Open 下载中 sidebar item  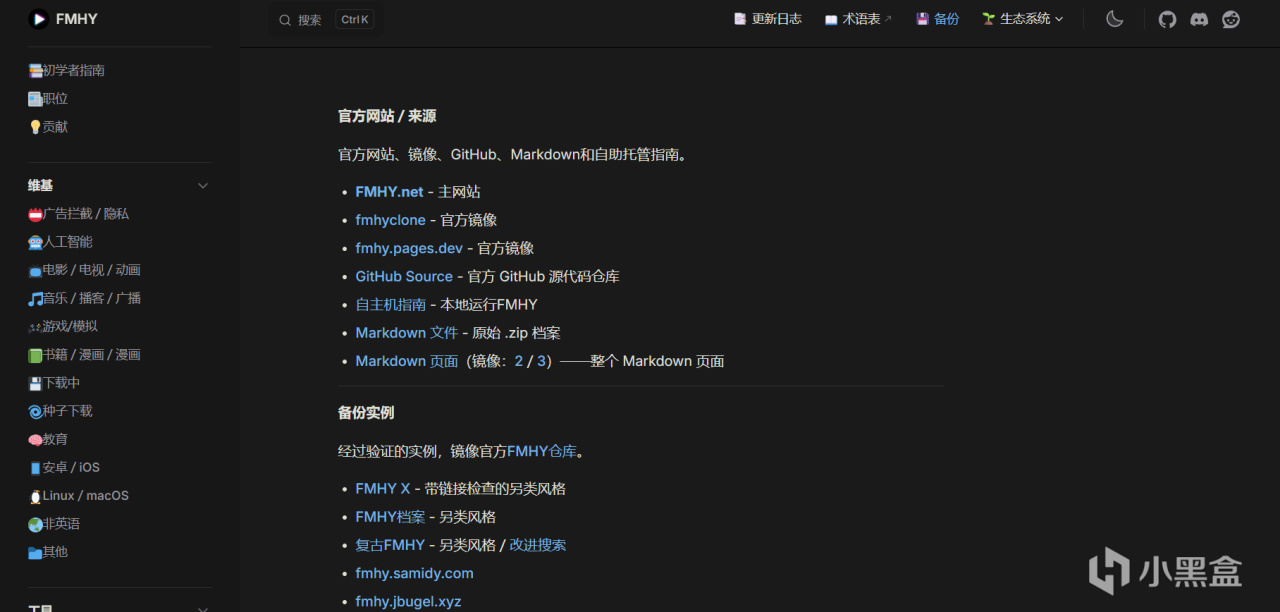54,383
